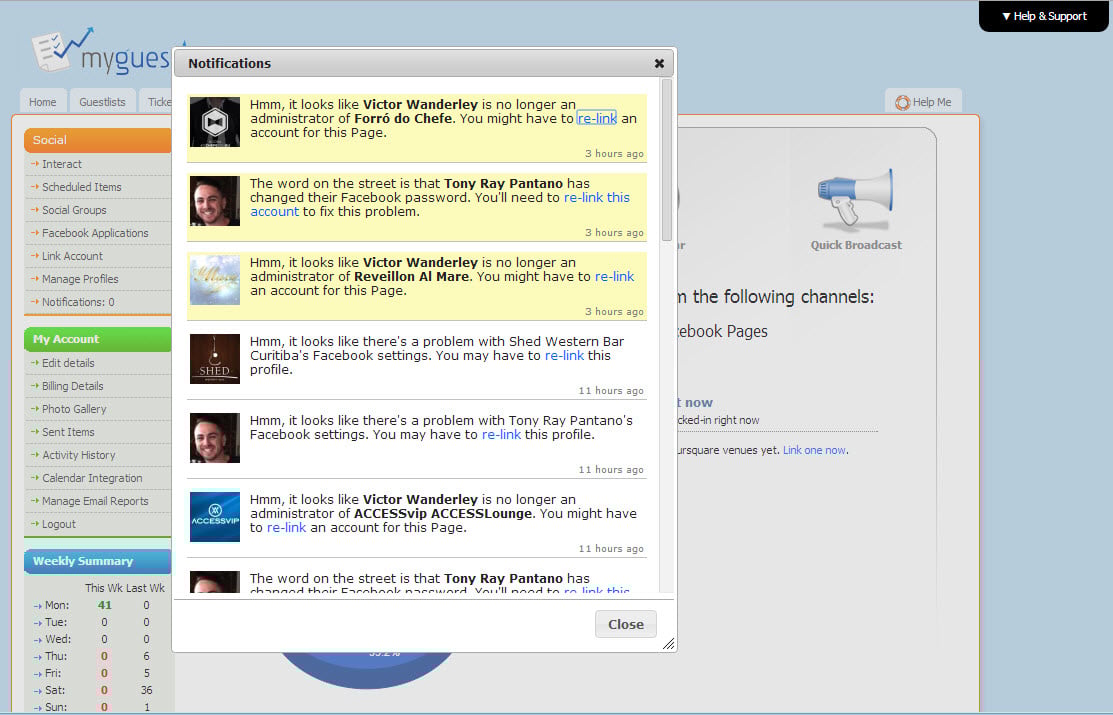Click the Forró do Chefe notification thumbnail
The height and width of the screenshot is (715, 1113).
coord(215,122)
